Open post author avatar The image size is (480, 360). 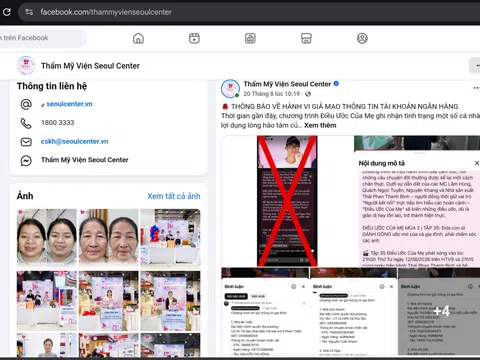(x=230, y=88)
